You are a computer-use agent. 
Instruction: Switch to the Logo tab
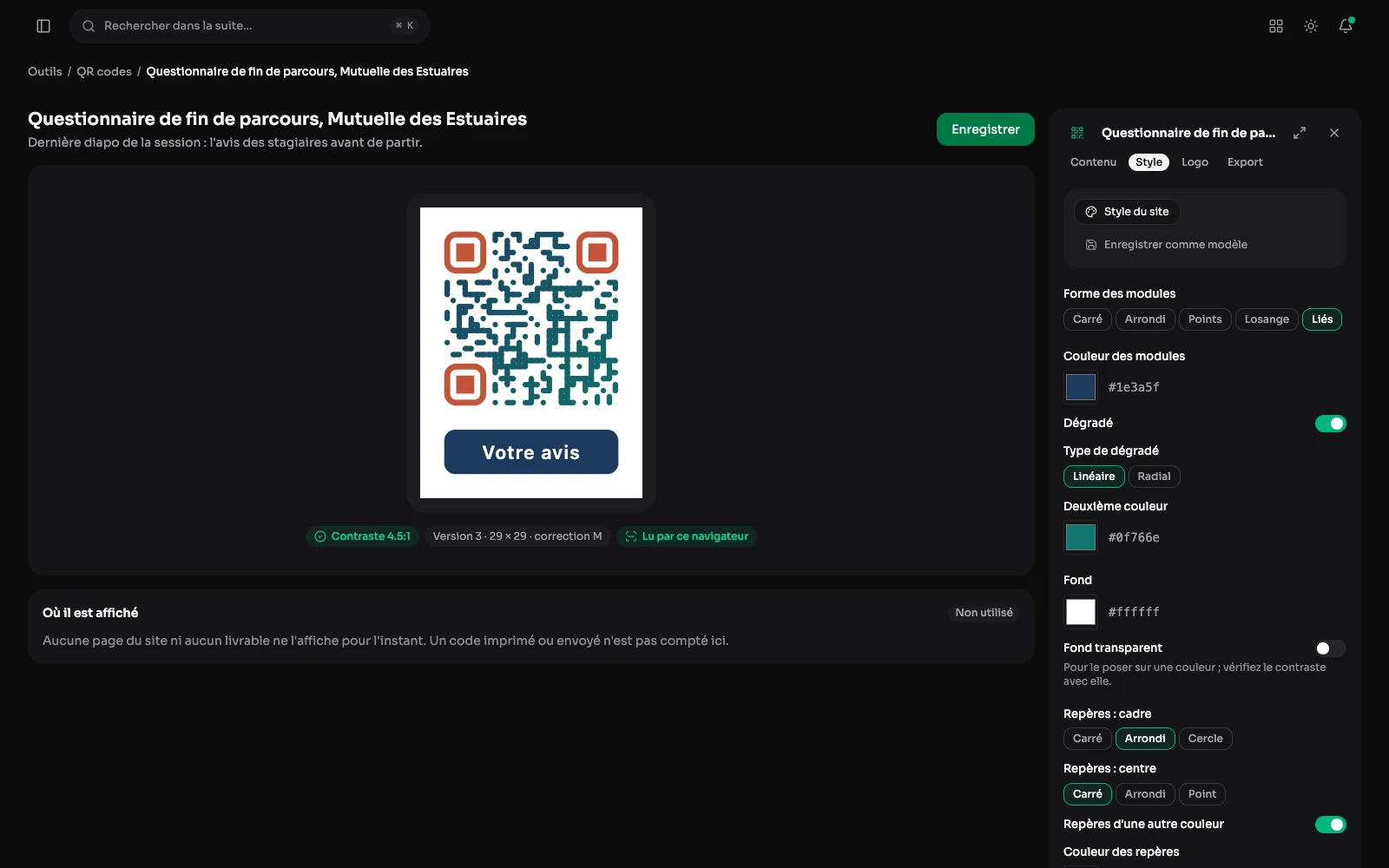1195,162
